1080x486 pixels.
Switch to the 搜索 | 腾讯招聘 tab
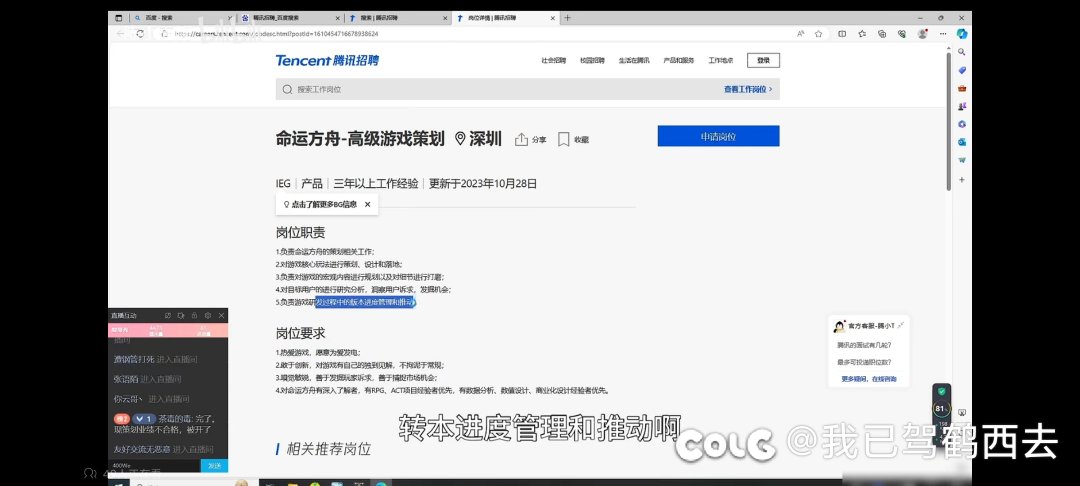tap(397, 18)
